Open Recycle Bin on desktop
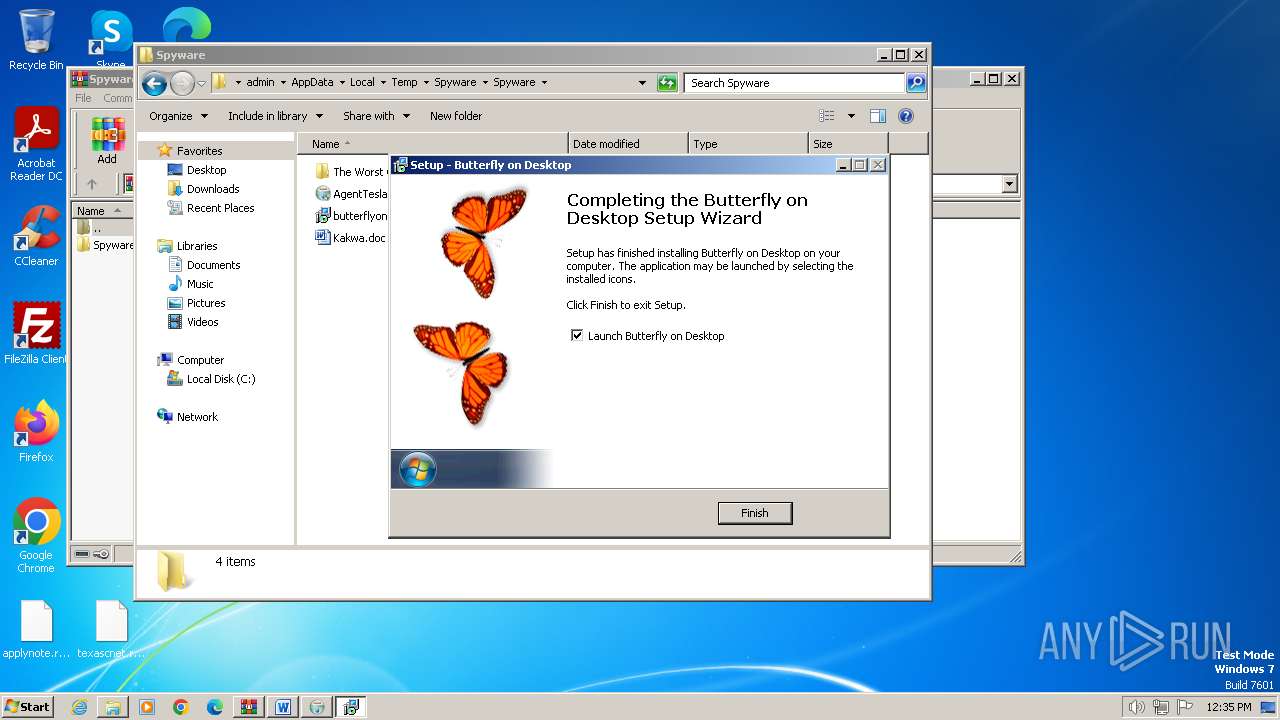The image size is (1280, 720). pos(36,40)
